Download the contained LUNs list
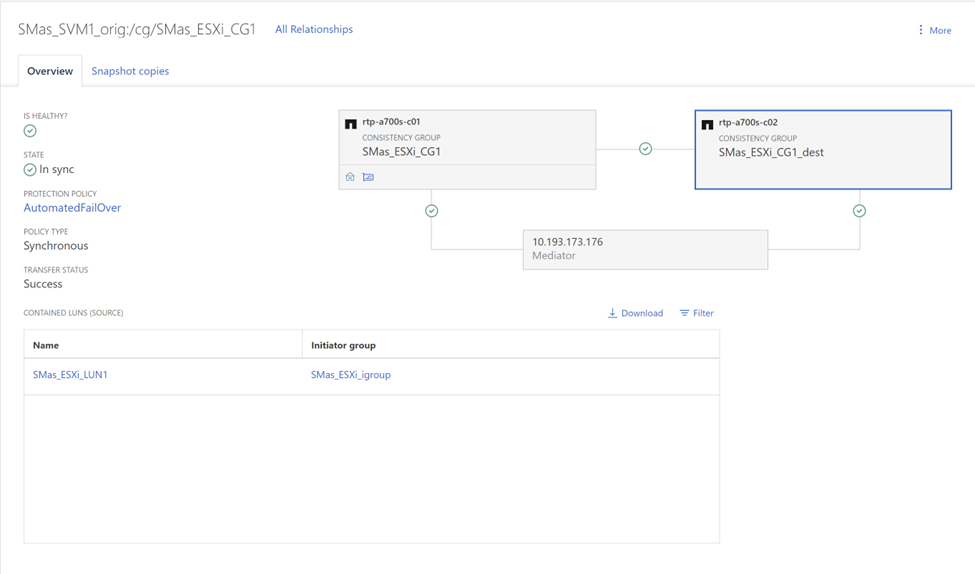The image size is (975, 574). pos(635,313)
